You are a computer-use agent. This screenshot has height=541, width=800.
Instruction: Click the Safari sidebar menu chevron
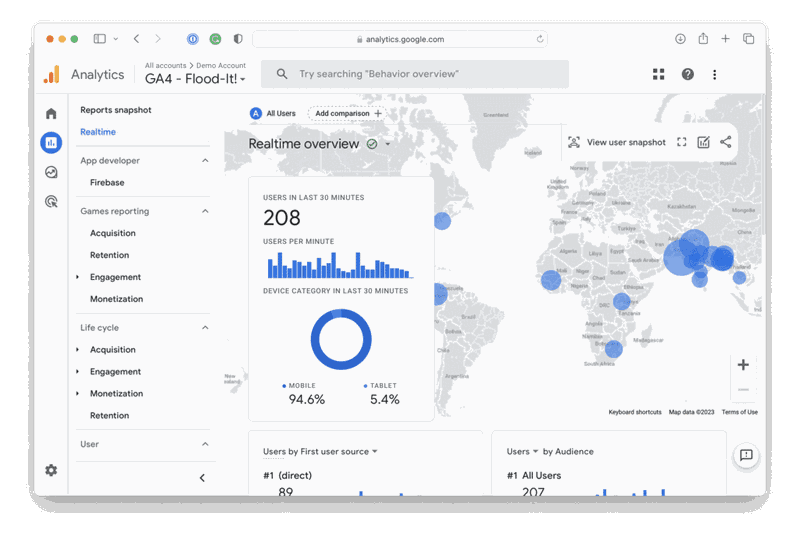point(116,39)
